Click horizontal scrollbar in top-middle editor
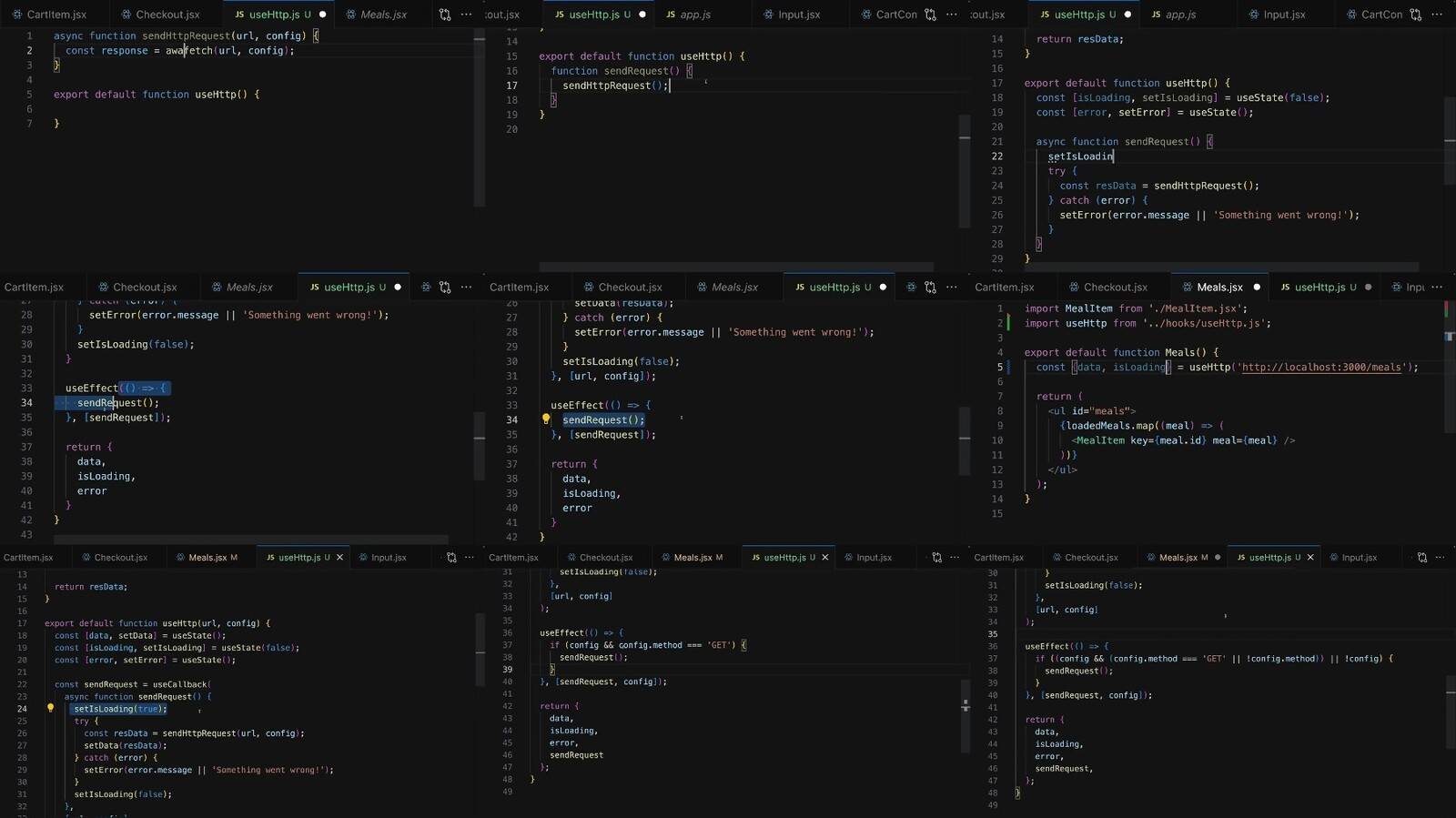Viewport: 1456px width, 818px height. coord(736,268)
